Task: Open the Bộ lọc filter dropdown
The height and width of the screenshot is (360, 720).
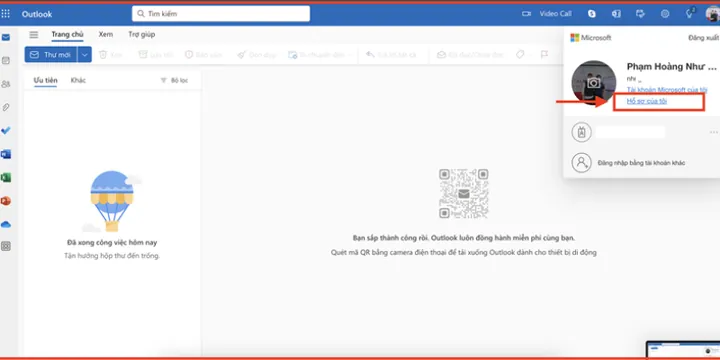Action: pyautogui.click(x=174, y=80)
